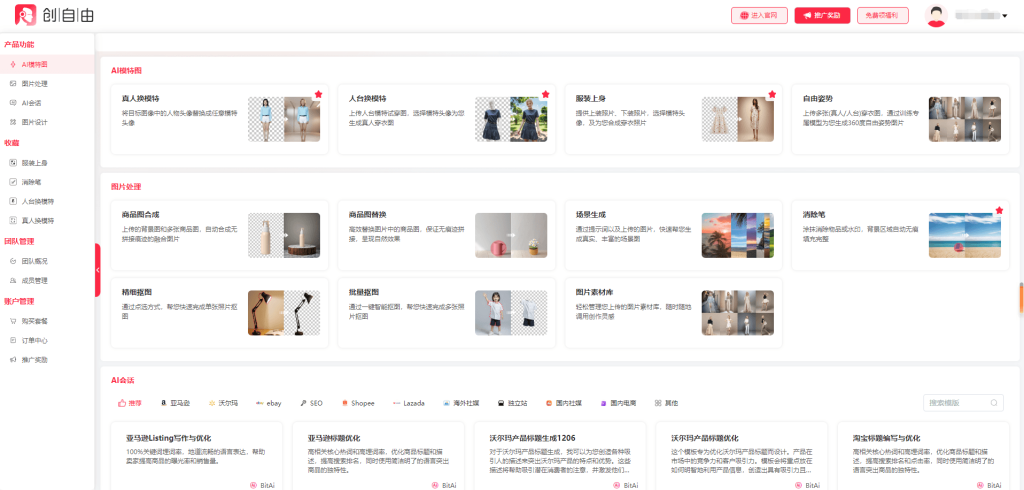
Task: Open 购买套餐 shopping cart item
Action: (x=35, y=321)
